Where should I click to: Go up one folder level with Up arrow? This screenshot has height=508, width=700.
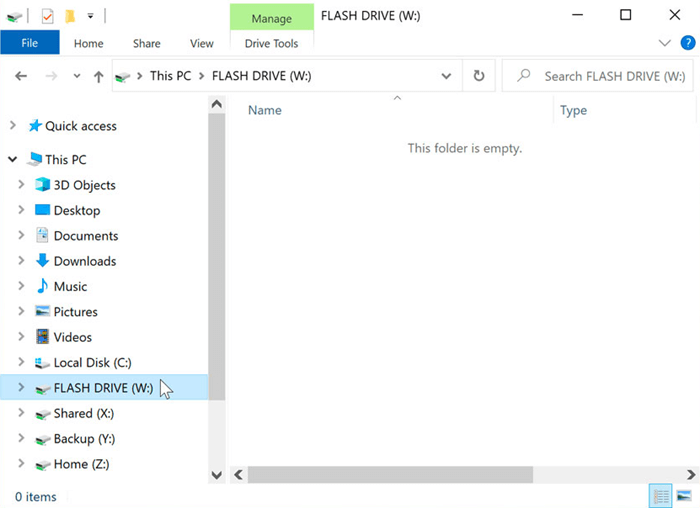coord(98,76)
